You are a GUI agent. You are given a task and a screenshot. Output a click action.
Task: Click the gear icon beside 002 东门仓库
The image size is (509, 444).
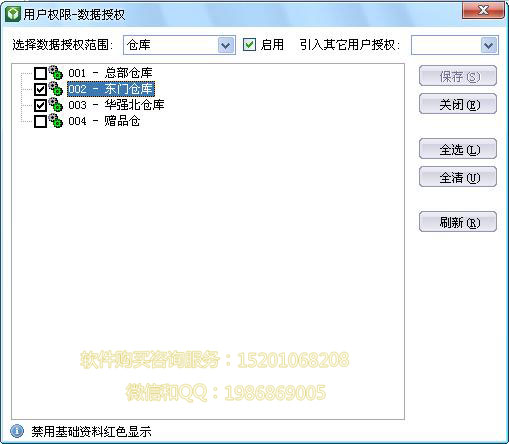coord(55,89)
